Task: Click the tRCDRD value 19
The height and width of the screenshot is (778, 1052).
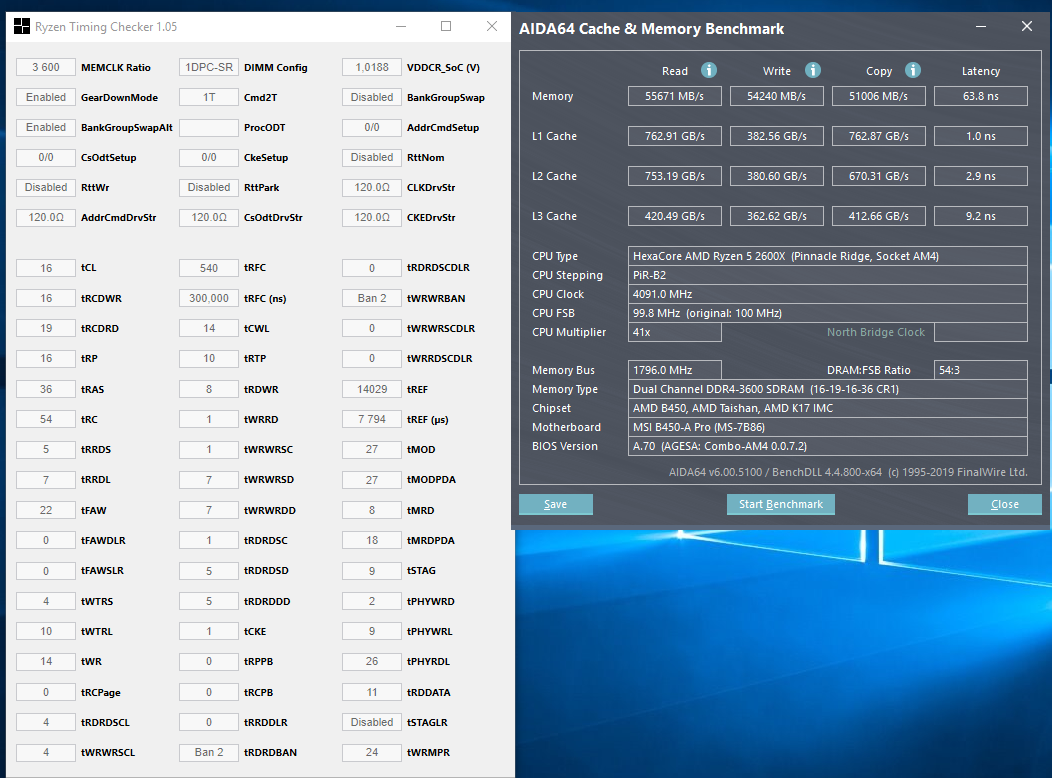Action: pos(46,328)
